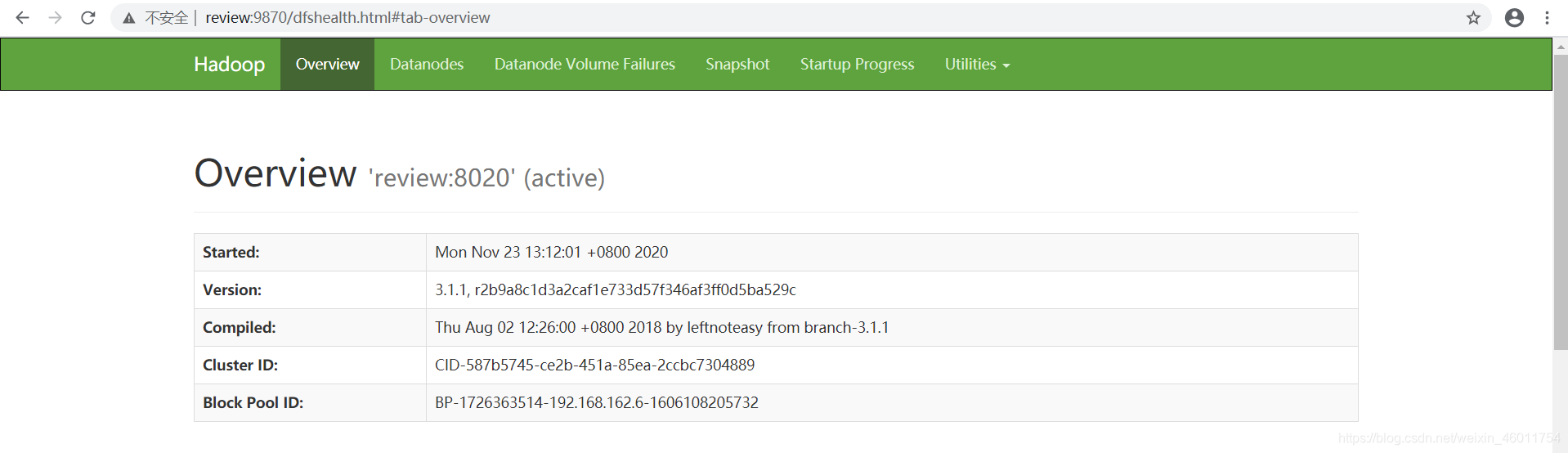
Task: Click the not-secure warning triangle icon
Action: point(128,18)
